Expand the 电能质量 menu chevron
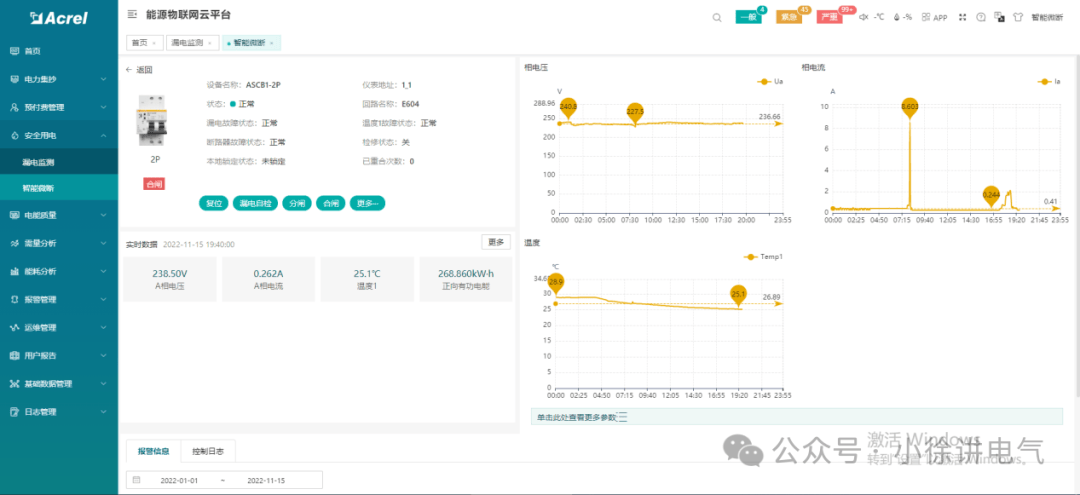 tap(103, 215)
